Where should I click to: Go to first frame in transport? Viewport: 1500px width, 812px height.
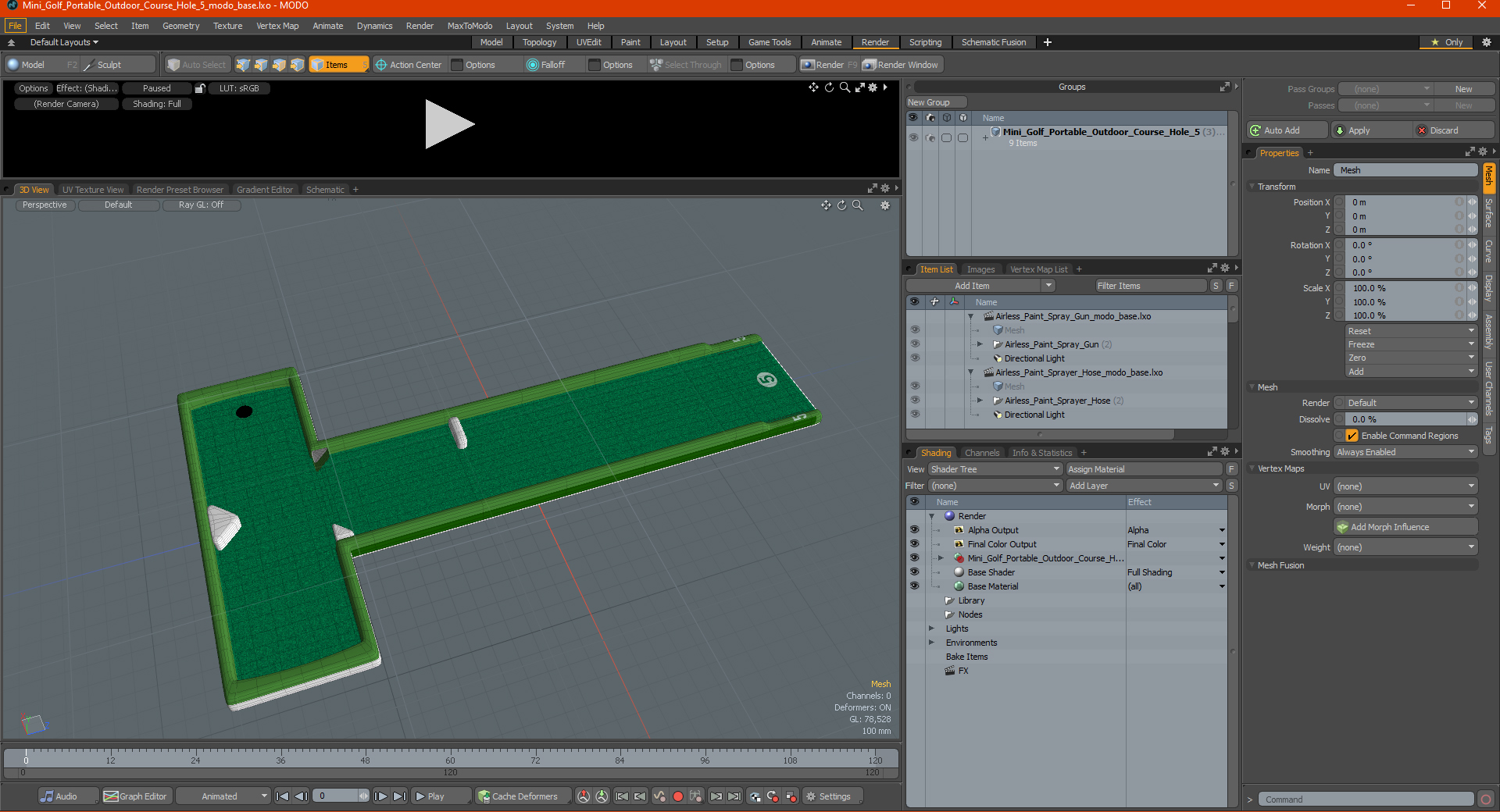(283, 796)
